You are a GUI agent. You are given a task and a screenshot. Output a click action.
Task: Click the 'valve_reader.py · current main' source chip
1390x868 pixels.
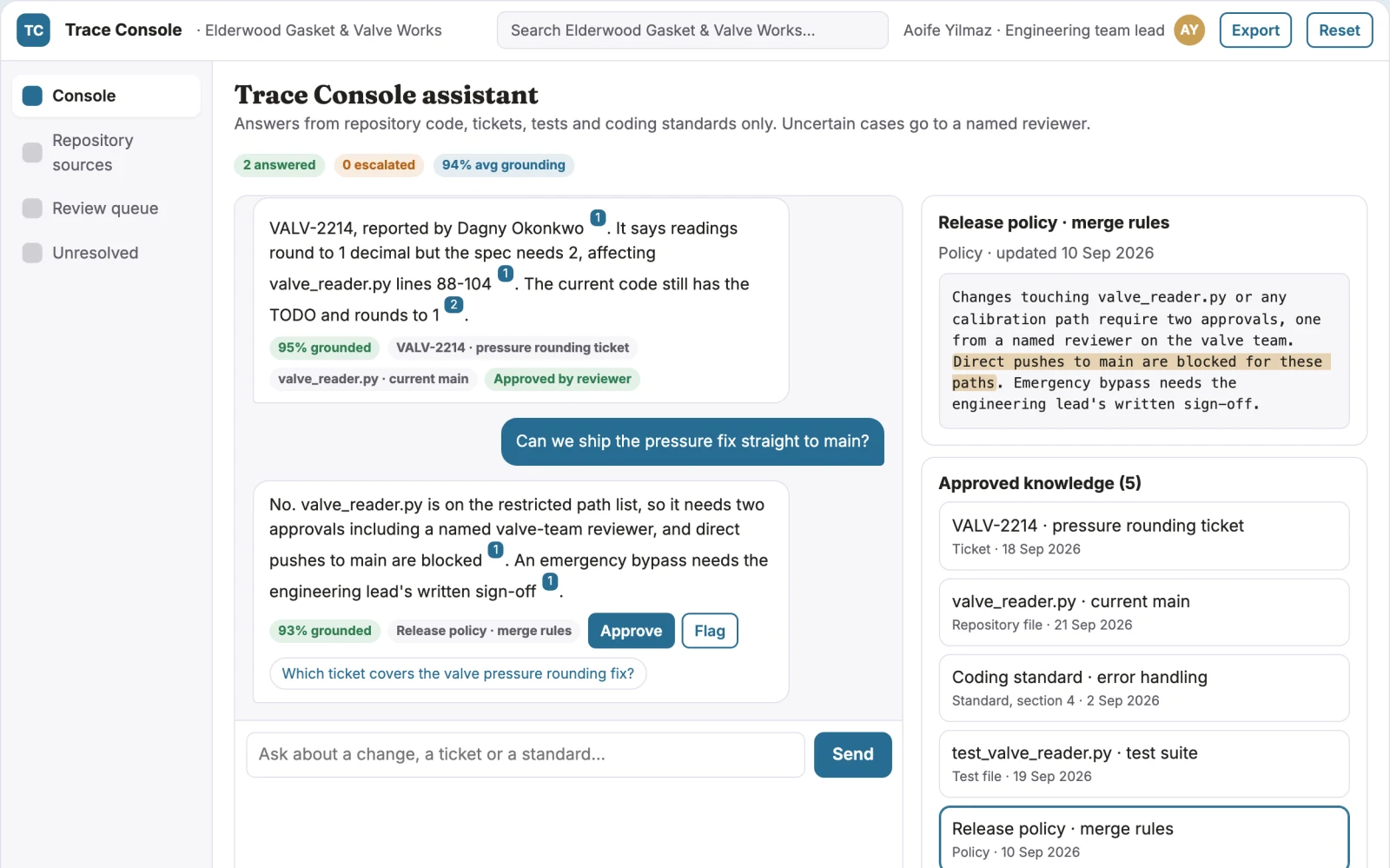374,379
